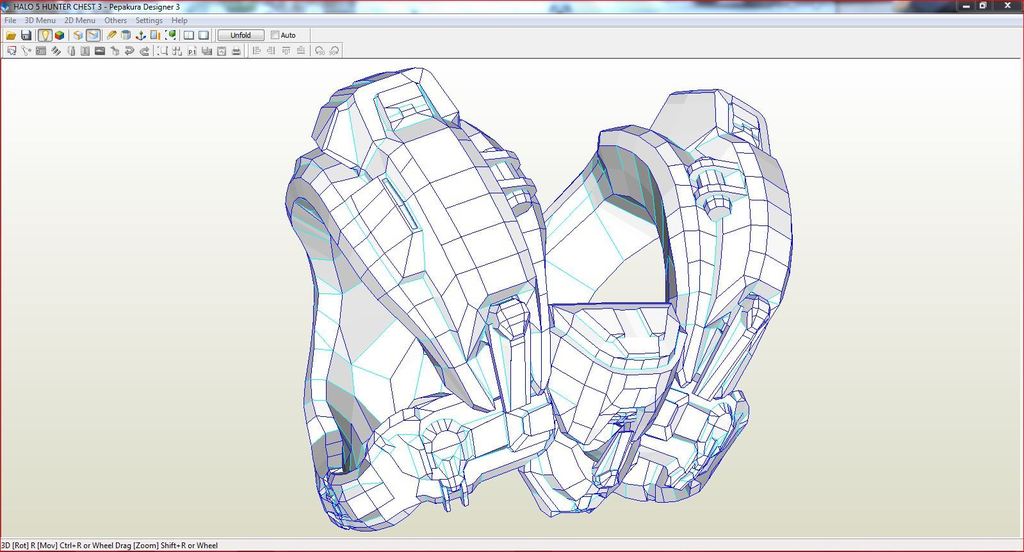Click the colored cube texture icon
This screenshot has width=1024, height=552.
point(60,35)
